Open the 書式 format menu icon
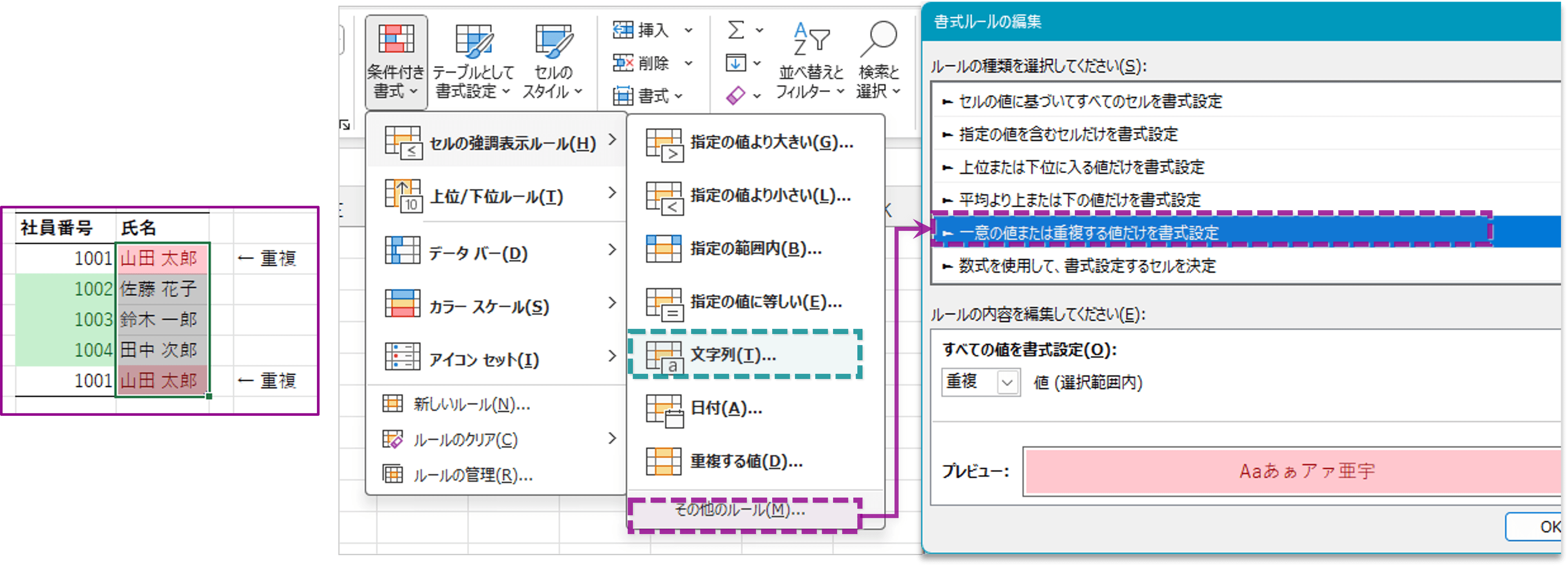Viewport: 1568px width, 566px height. (623, 95)
